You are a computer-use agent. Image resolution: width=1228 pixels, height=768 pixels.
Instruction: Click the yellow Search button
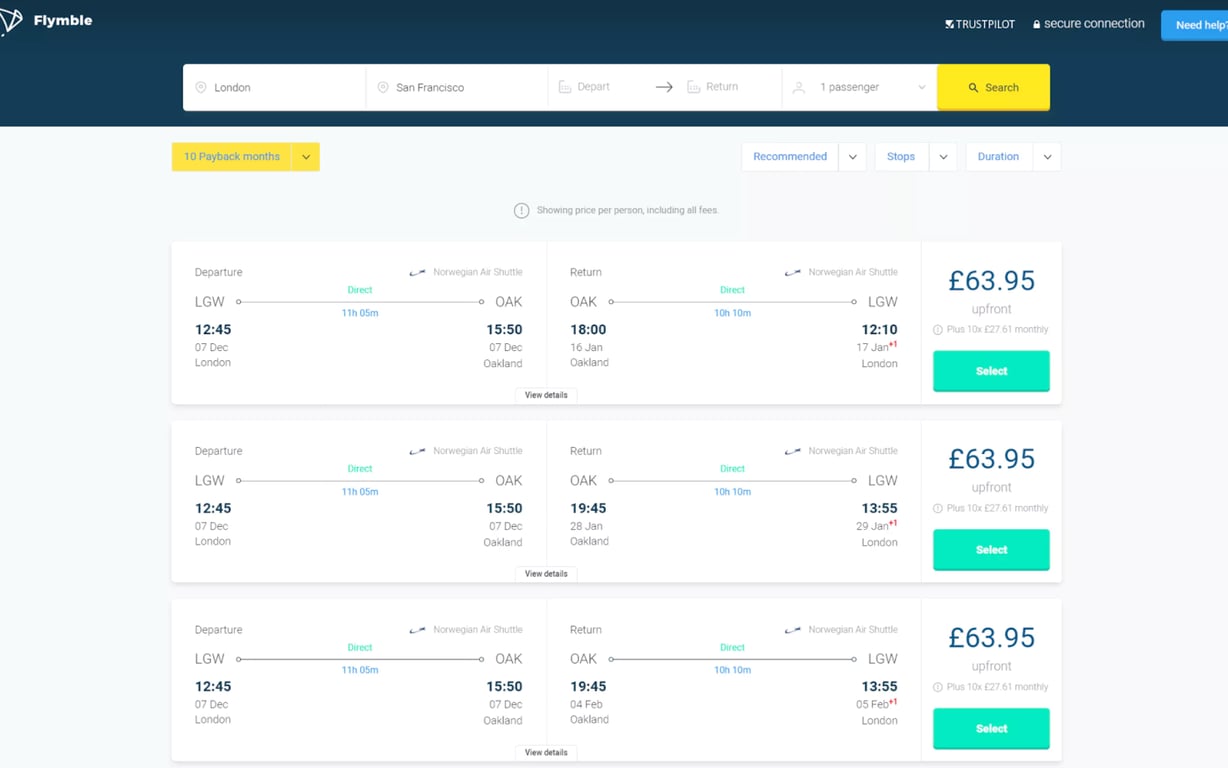[x=993, y=87]
